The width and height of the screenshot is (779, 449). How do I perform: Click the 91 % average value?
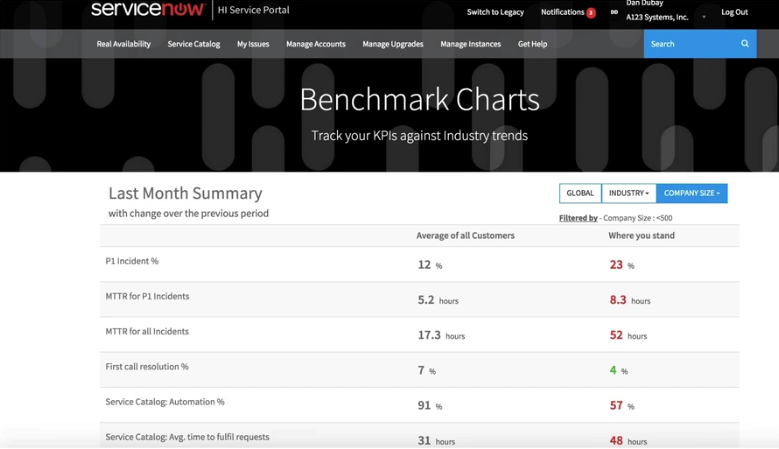point(430,405)
